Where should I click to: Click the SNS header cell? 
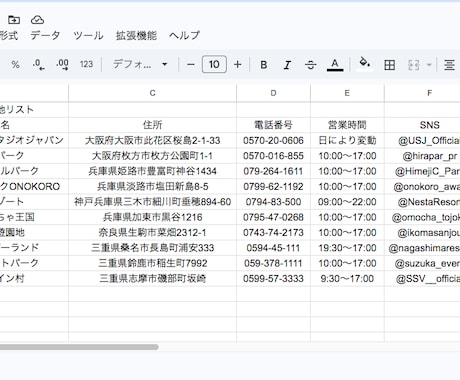(x=422, y=125)
